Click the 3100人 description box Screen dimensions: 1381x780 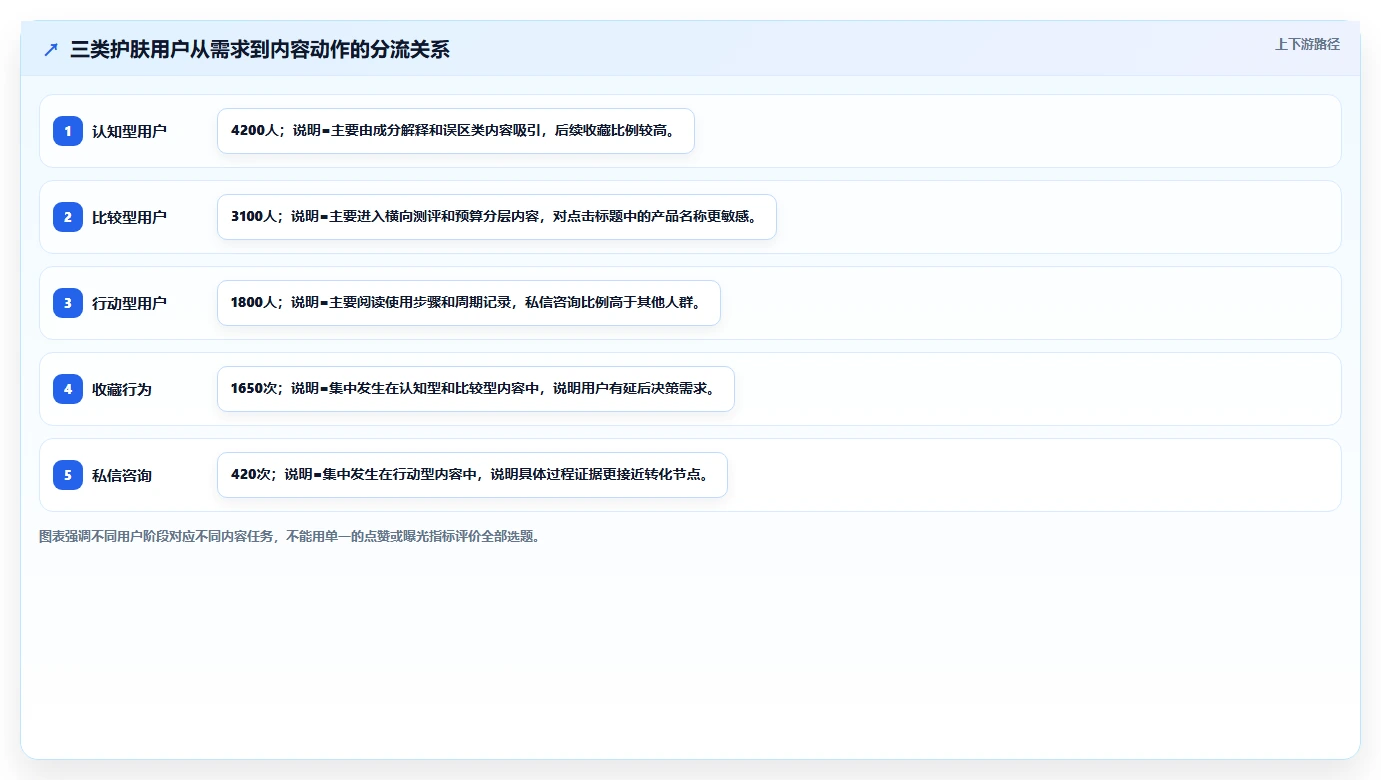click(x=497, y=217)
